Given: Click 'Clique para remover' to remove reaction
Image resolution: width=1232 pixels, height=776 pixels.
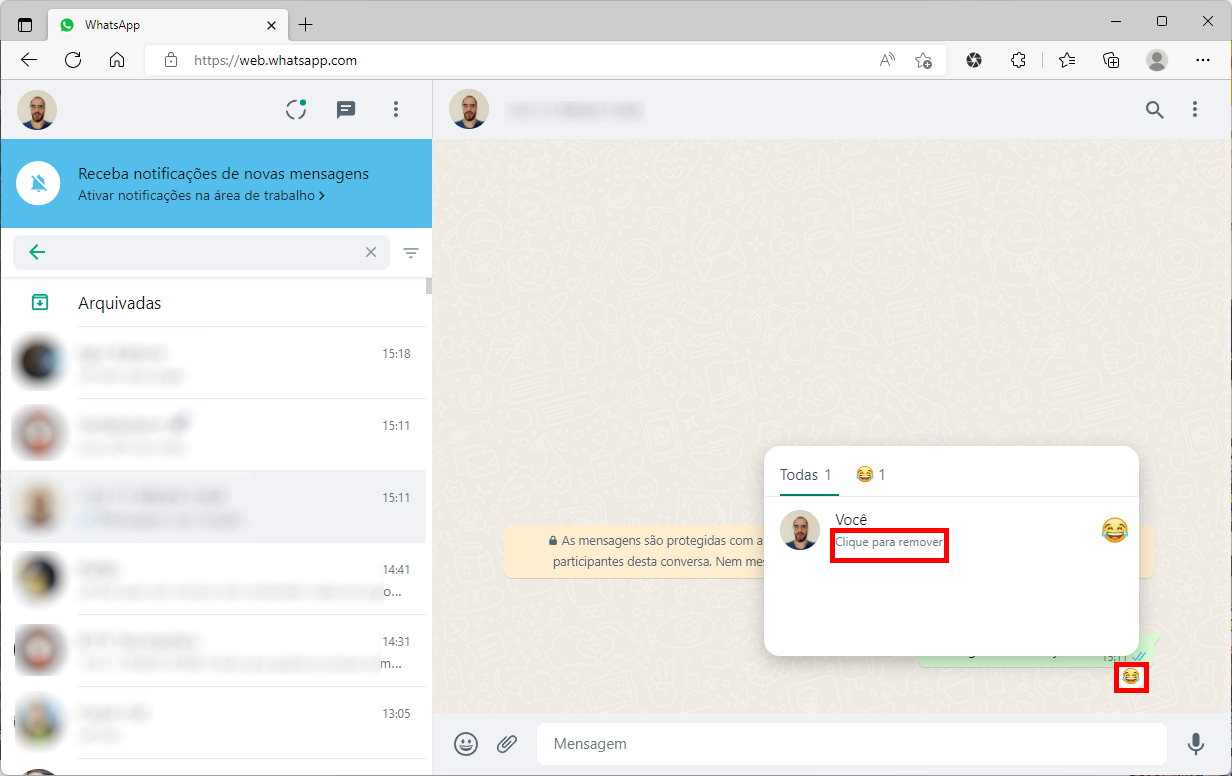Looking at the screenshot, I should coord(889,541).
